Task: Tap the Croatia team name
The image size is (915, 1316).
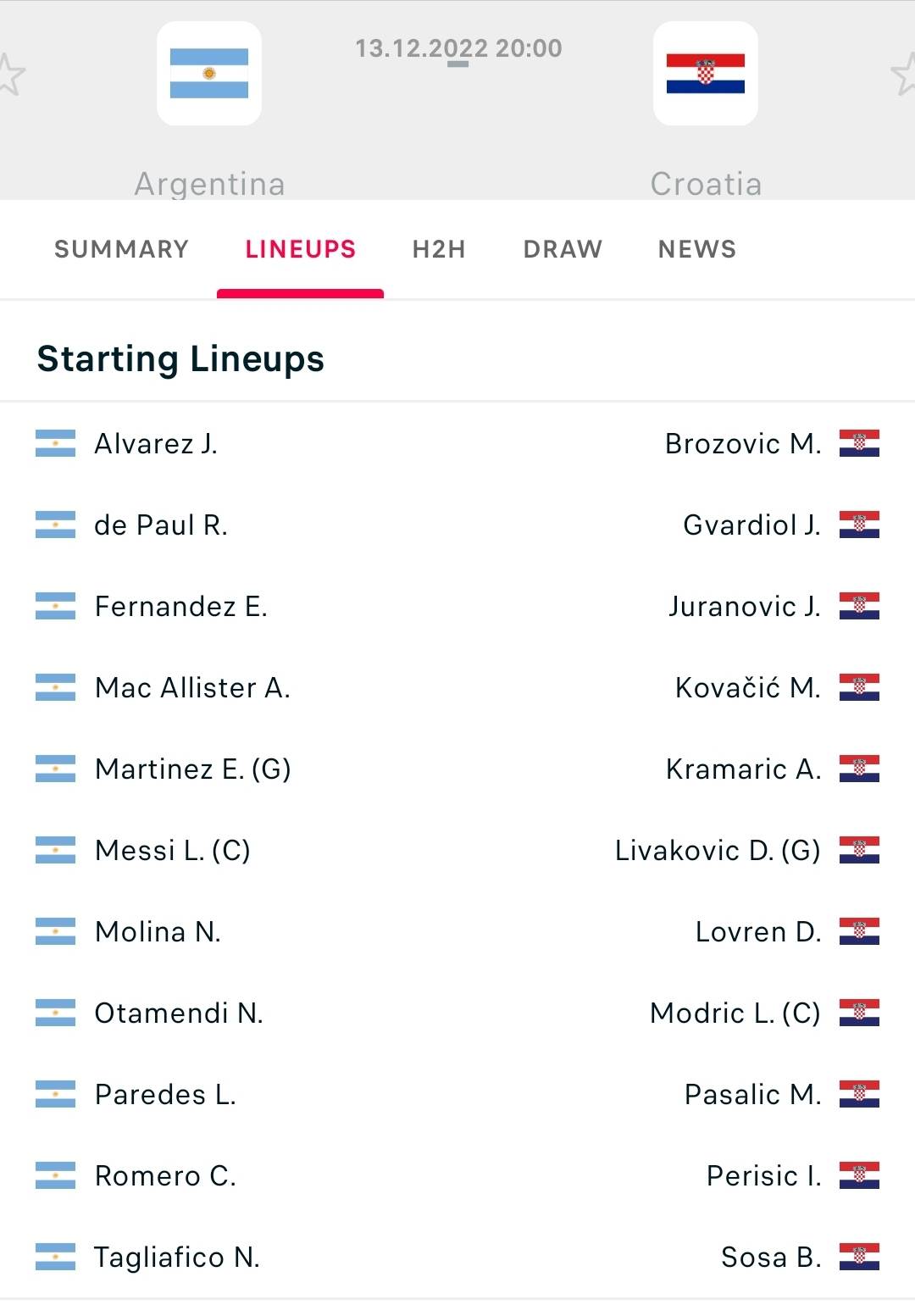Action: coord(706,183)
